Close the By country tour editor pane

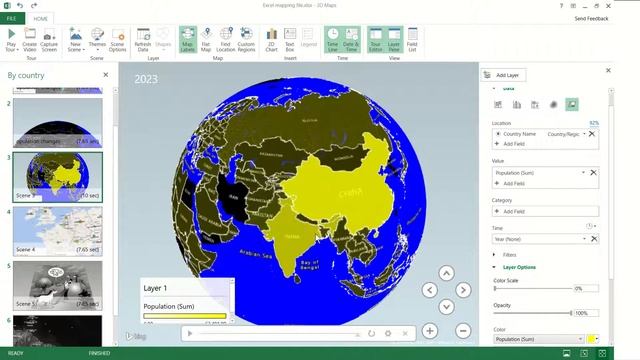pos(106,75)
